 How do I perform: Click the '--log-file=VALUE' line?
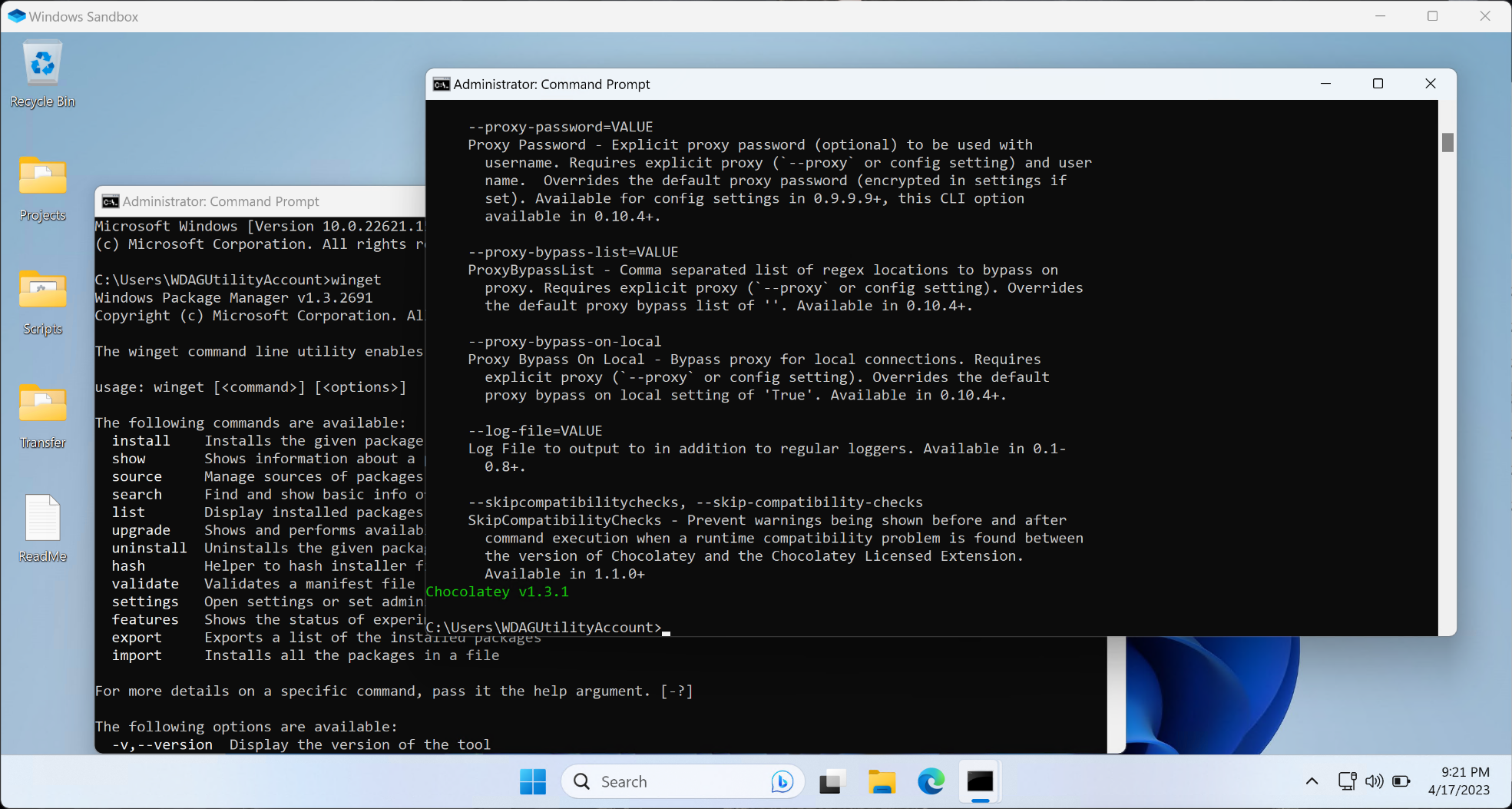(x=535, y=431)
